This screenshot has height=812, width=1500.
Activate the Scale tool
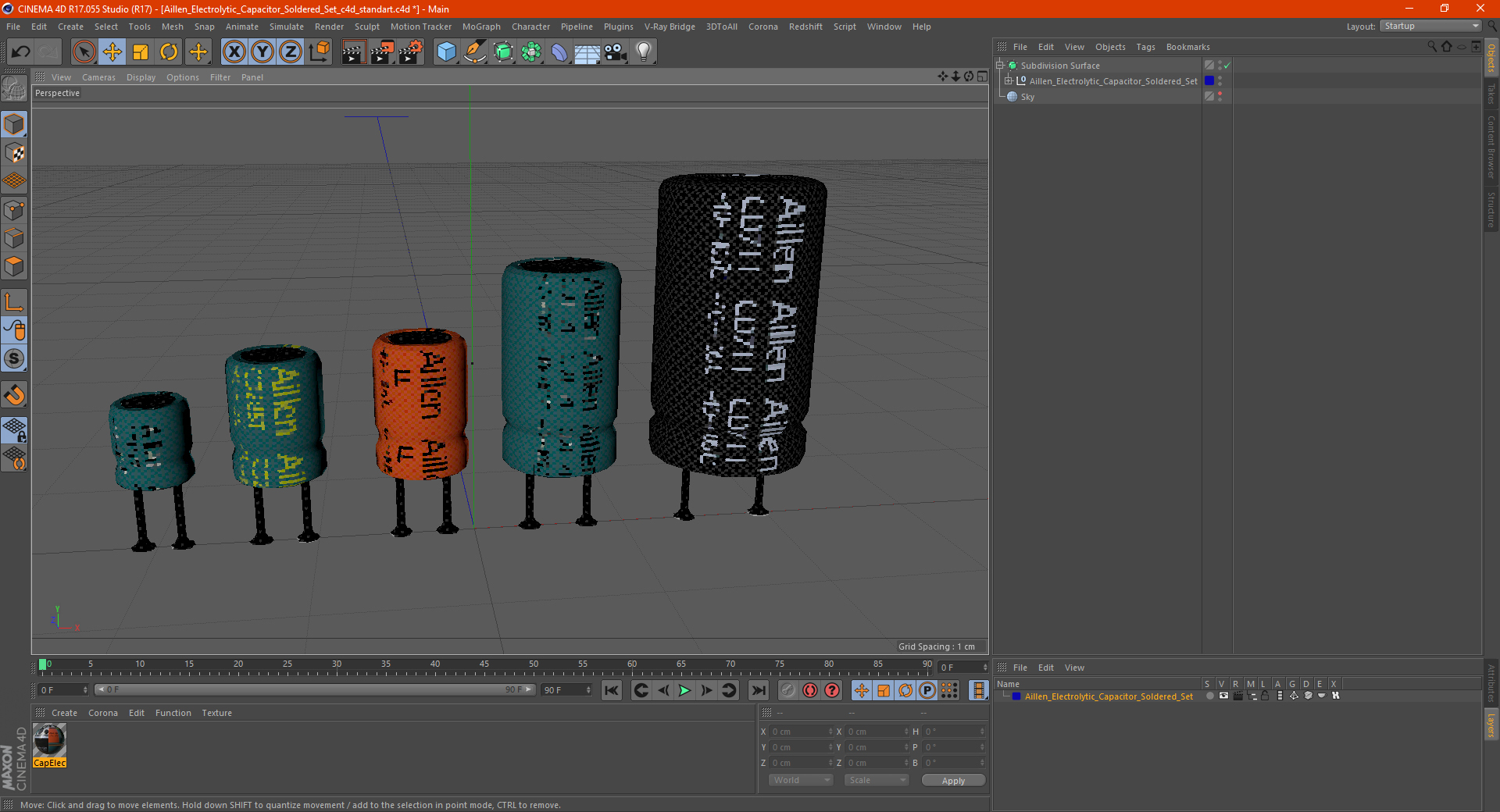tap(141, 52)
